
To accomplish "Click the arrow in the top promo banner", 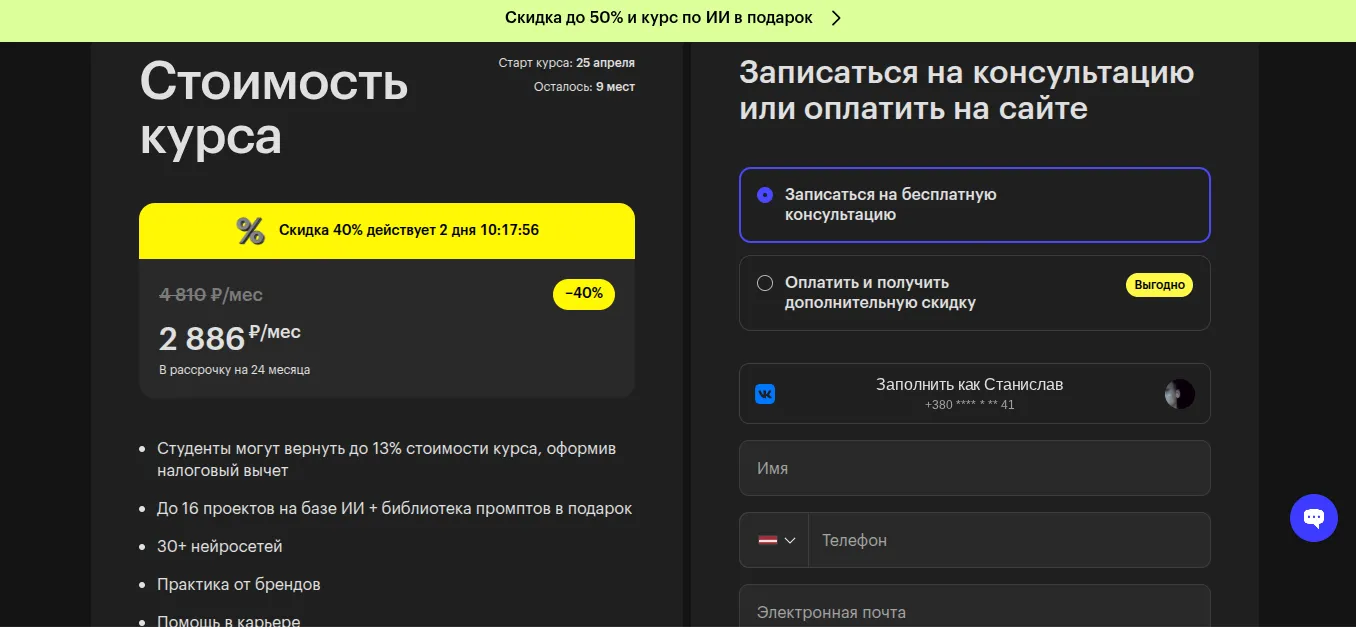I will click(836, 18).
